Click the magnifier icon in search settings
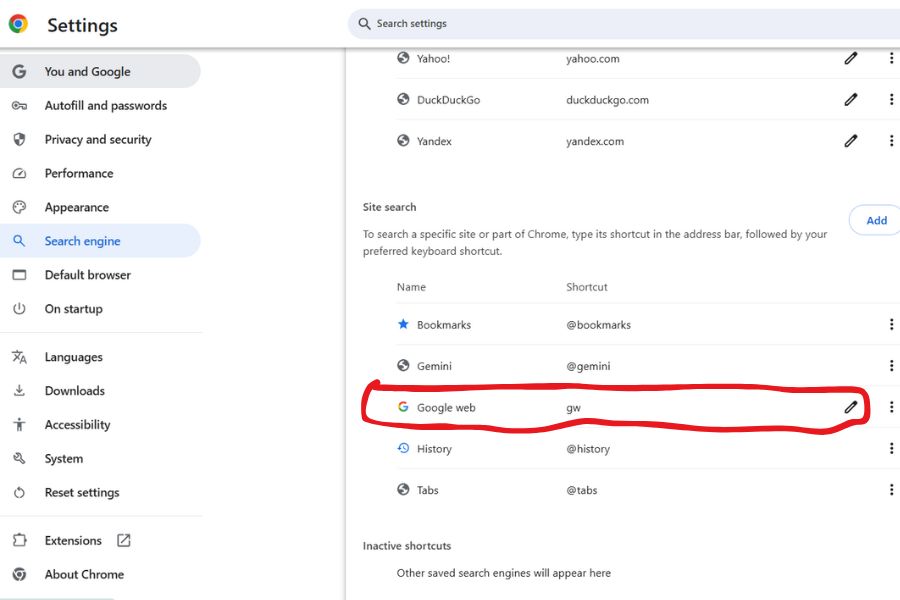 pyautogui.click(x=365, y=24)
